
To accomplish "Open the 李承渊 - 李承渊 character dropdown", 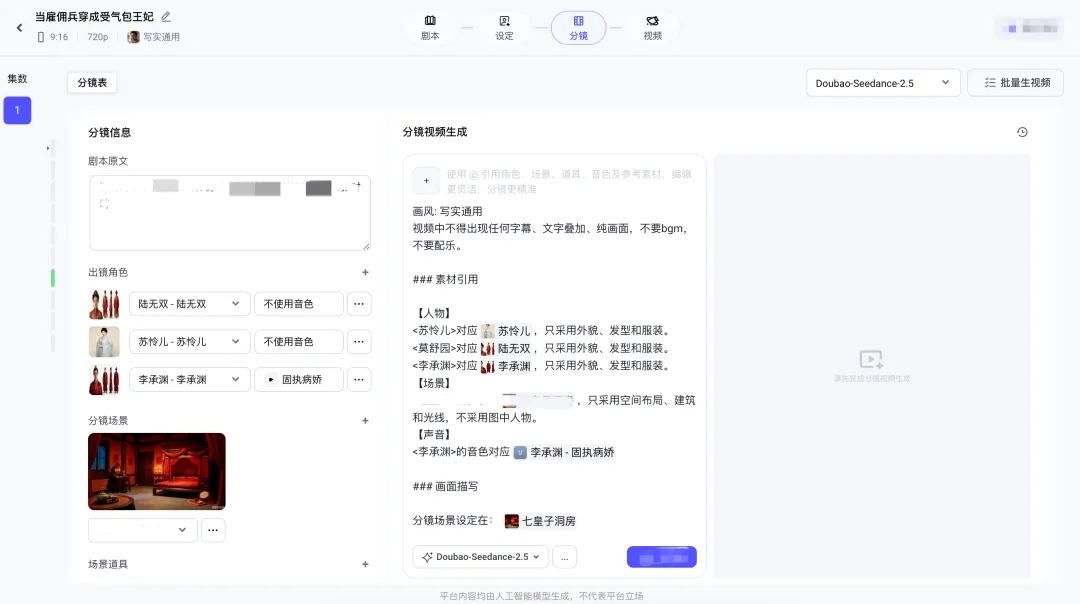I will (188, 379).
